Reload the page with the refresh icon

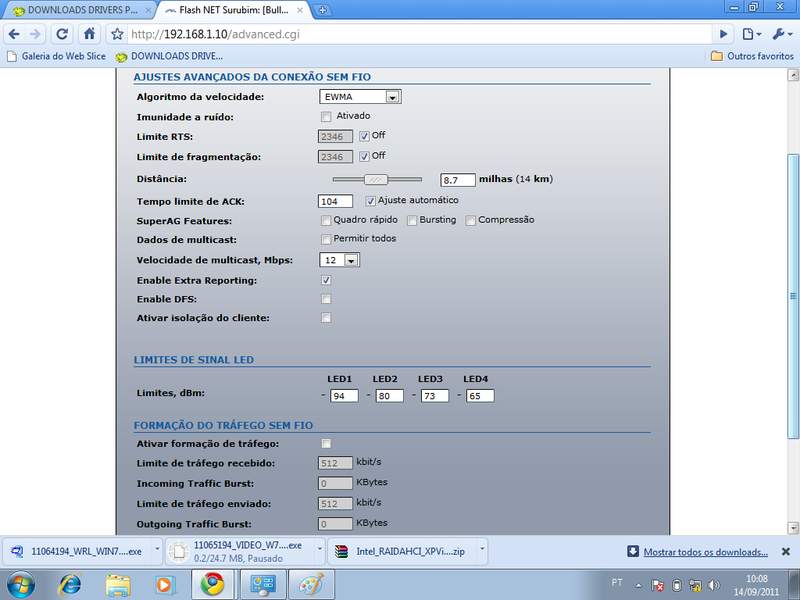pyautogui.click(x=62, y=34)
